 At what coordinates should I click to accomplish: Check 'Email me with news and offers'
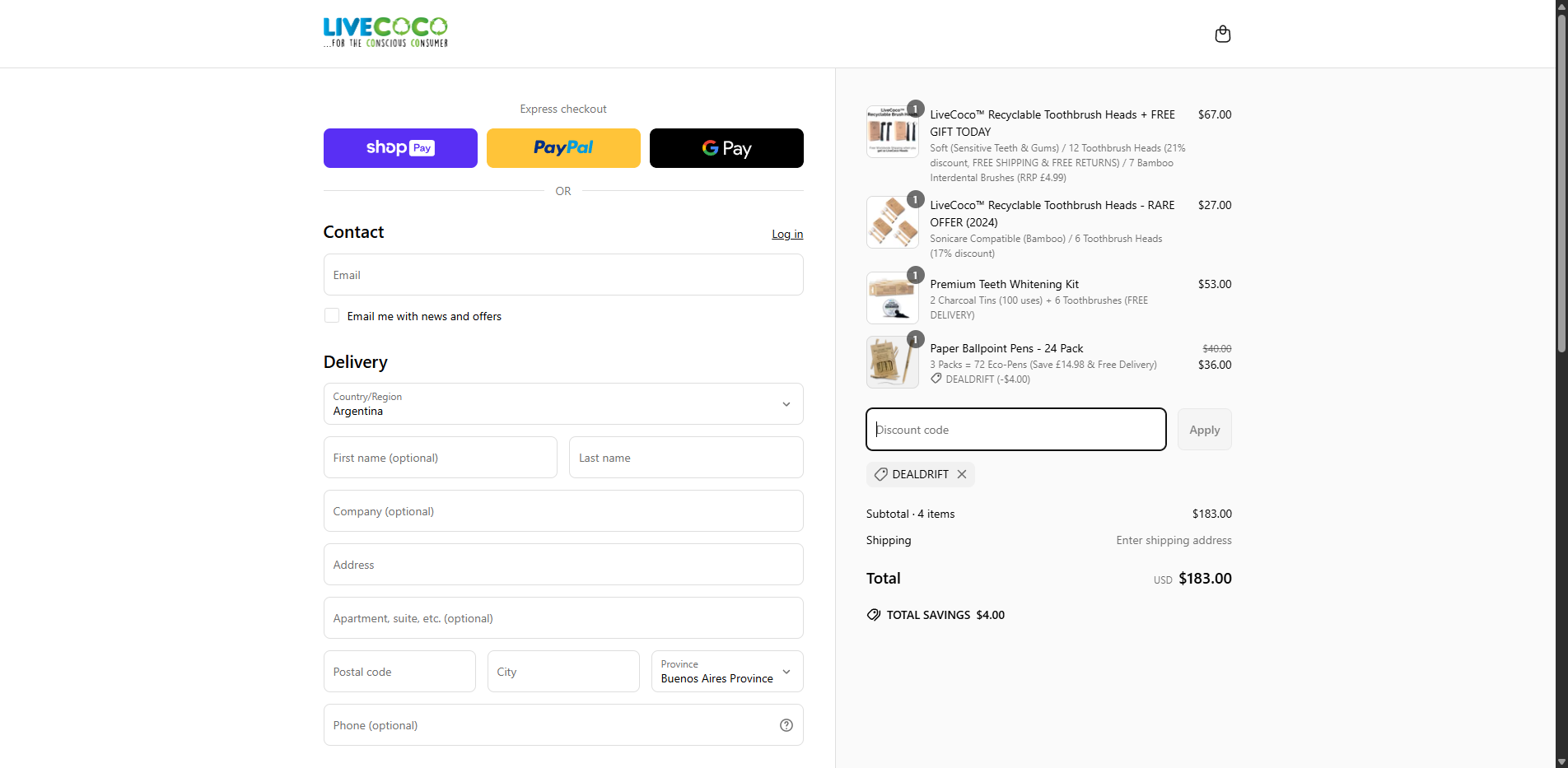point(332,315)
